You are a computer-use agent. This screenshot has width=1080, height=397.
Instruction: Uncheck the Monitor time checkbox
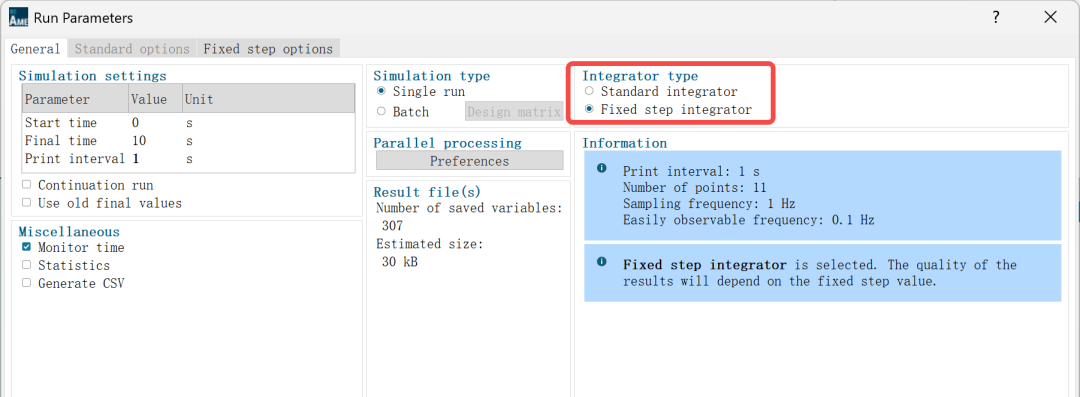click(x=26, y=247)
